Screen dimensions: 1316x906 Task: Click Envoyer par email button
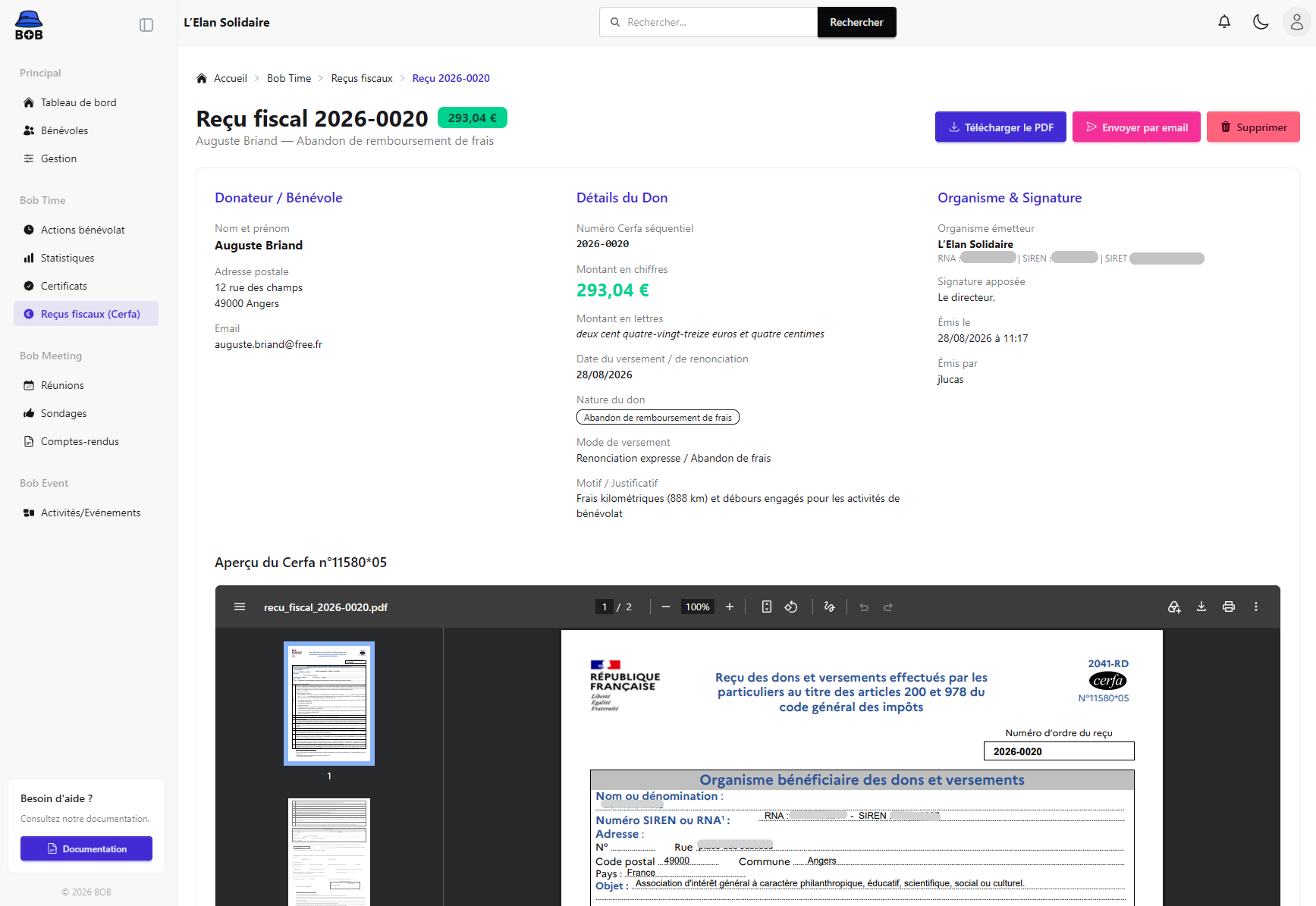(x=1136, y=127)
